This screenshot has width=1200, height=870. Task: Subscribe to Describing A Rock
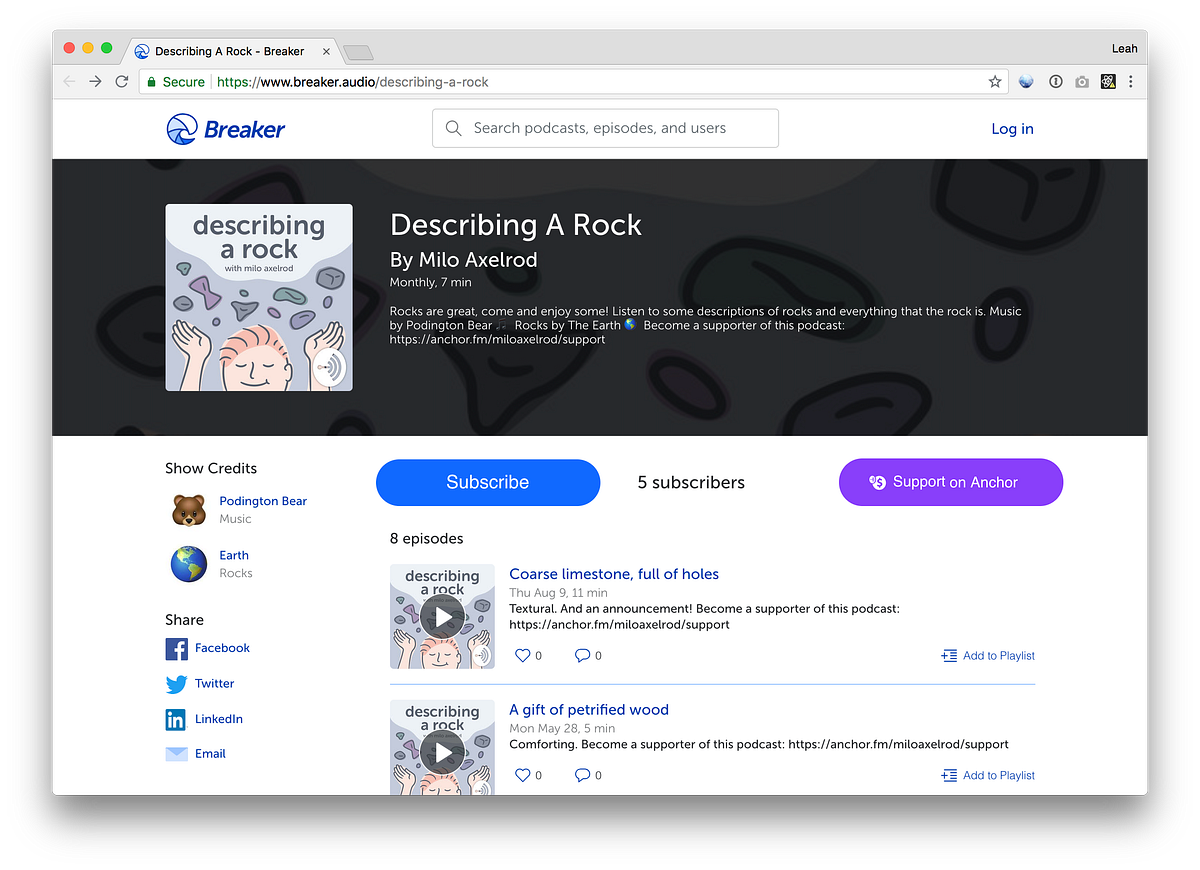[x=487, y=482]
